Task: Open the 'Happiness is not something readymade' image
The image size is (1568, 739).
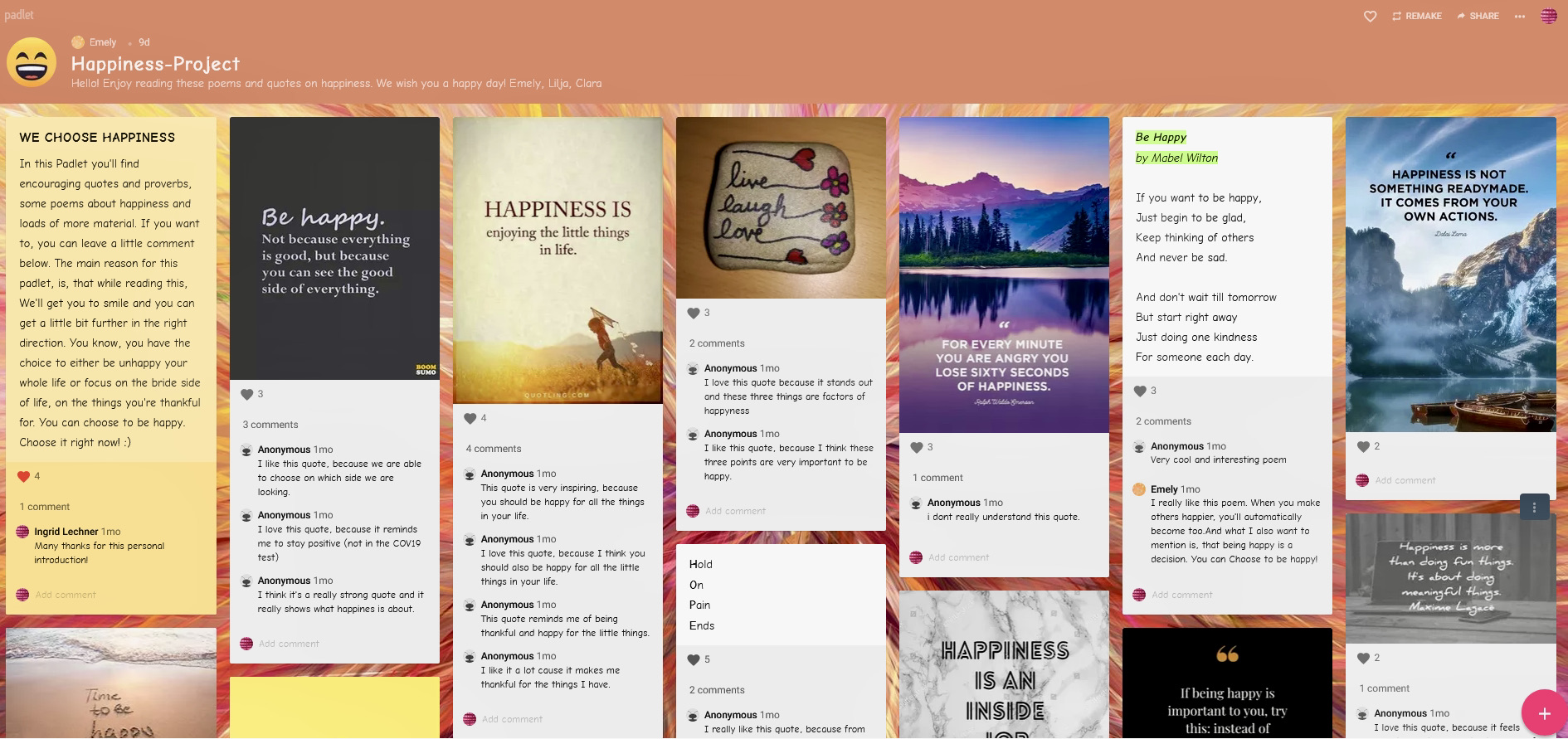Action: click(1450, 274)
